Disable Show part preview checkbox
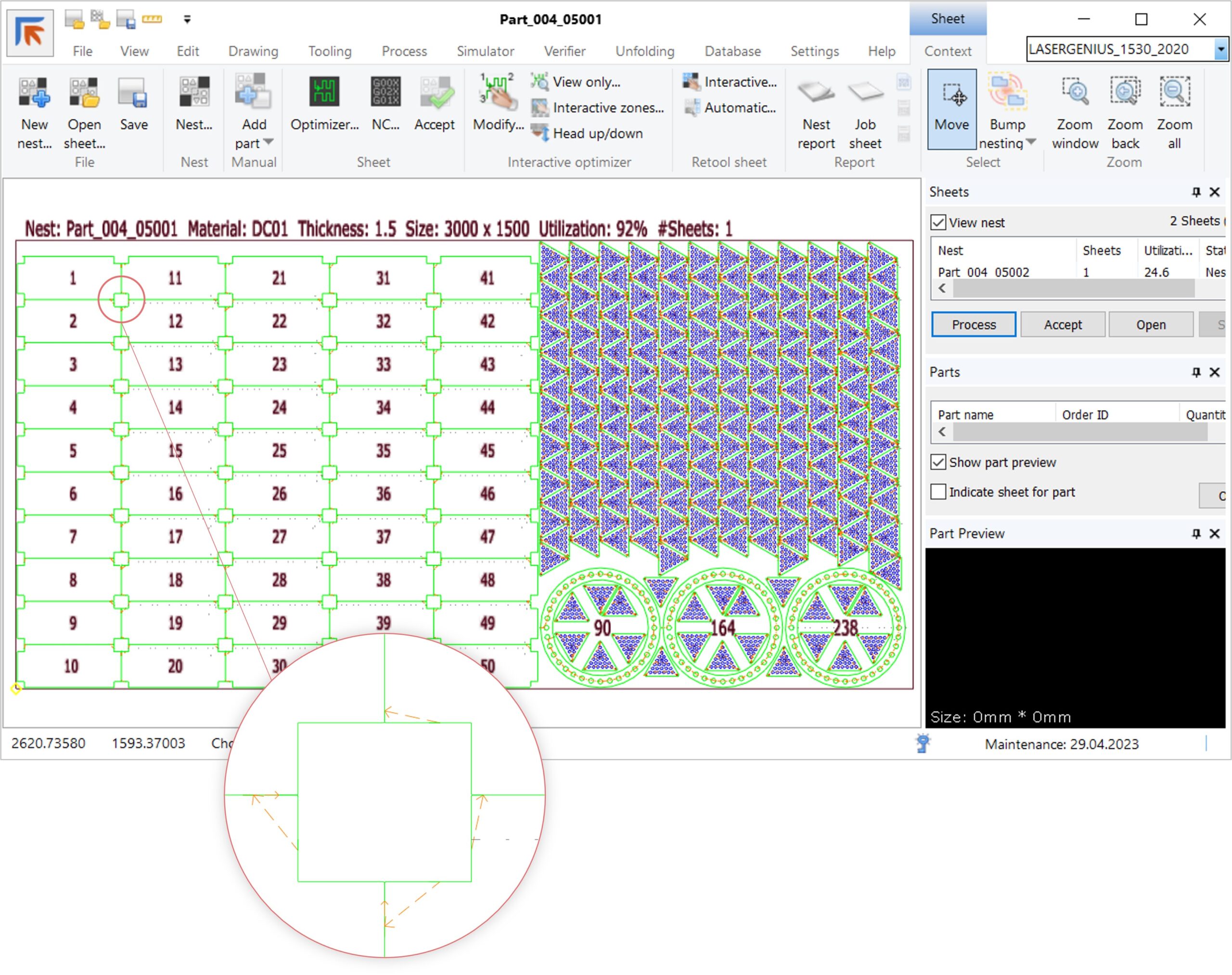The height and width of the screenshot is (975, 1232). (938, 462)
